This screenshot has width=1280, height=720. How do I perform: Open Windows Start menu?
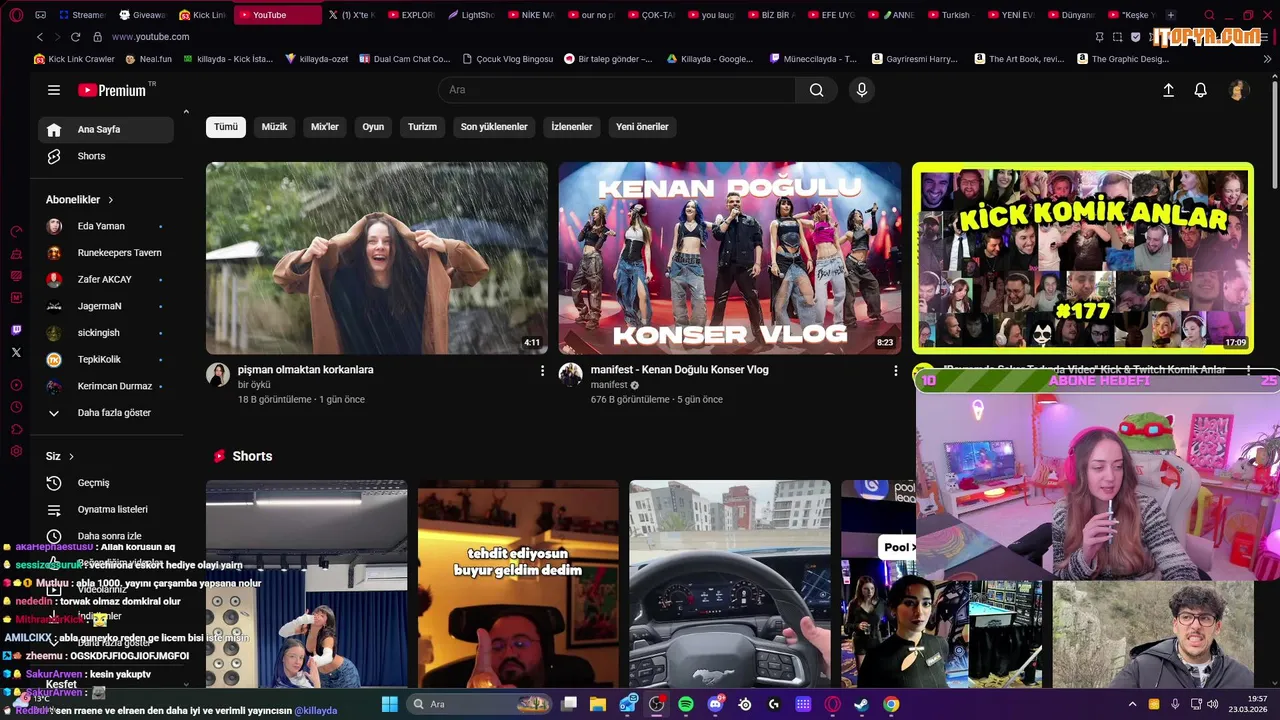click(390, 704)
